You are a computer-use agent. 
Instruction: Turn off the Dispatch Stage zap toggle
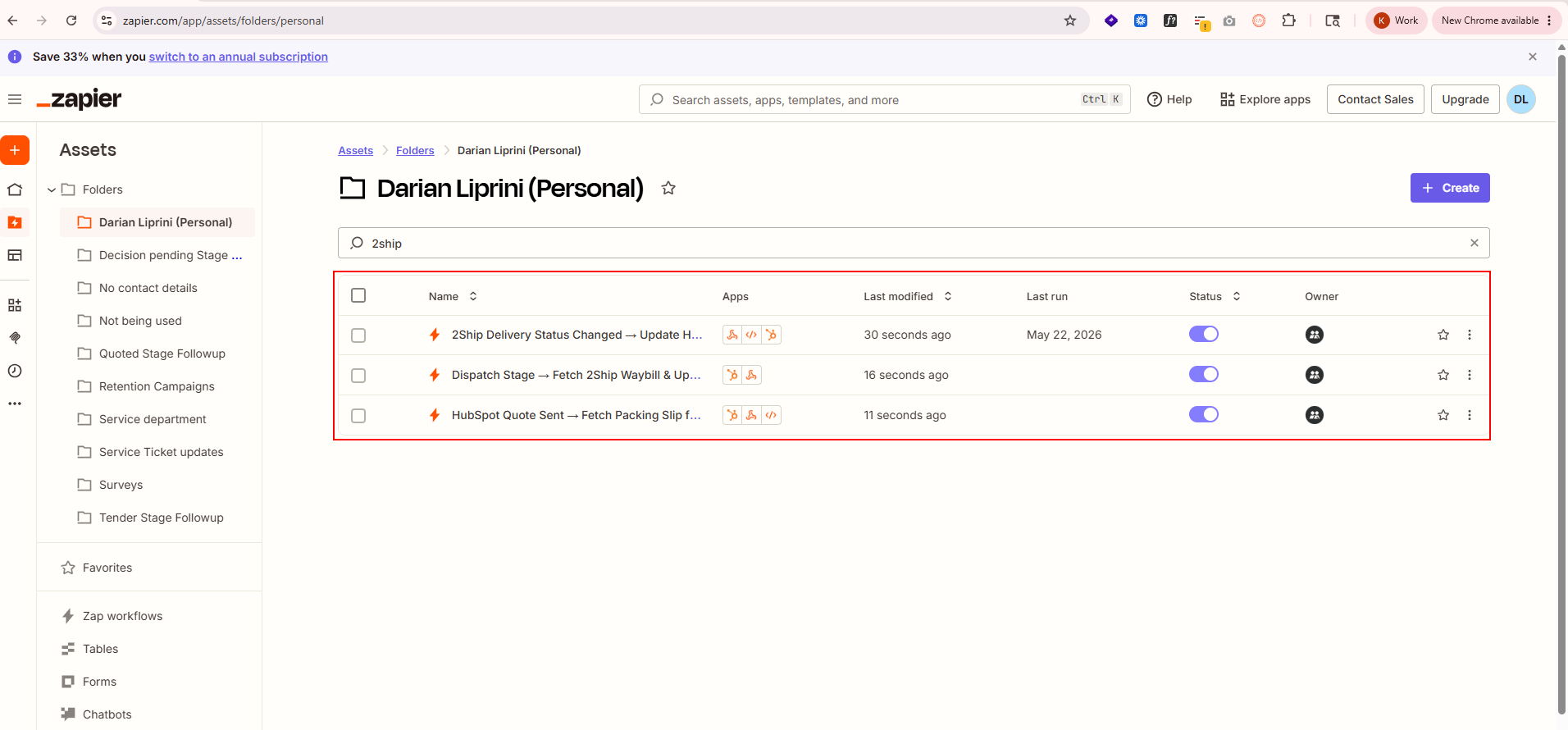pyautogui.click(x=1204, y=374)
